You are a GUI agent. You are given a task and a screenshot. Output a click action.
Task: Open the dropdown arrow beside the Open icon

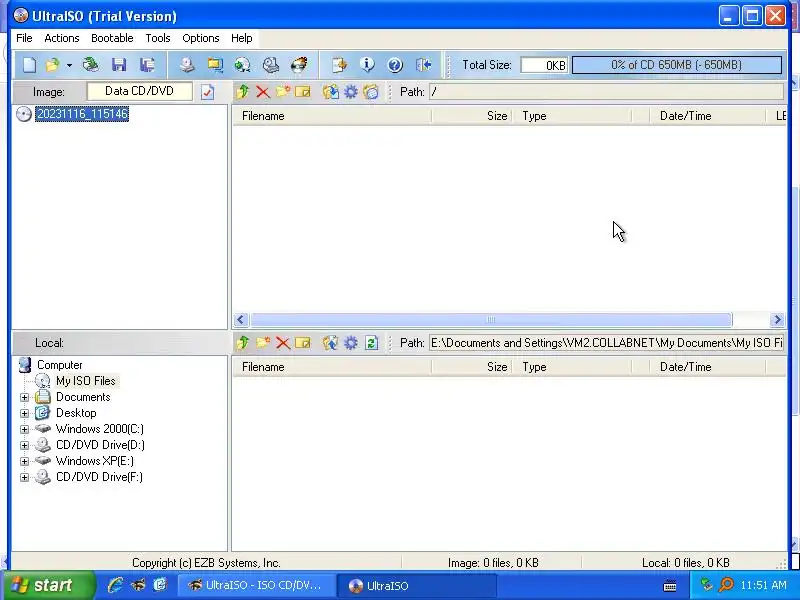[x=69, y=65]
